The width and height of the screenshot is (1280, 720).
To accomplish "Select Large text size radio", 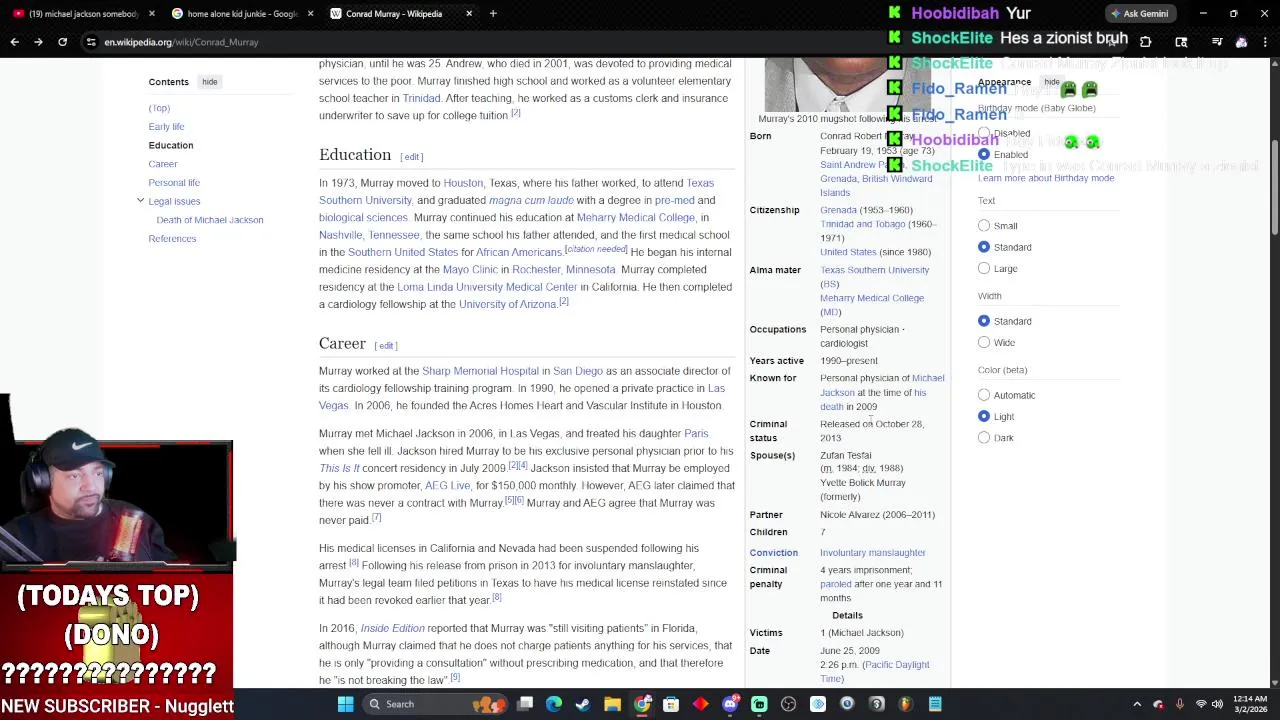I will pos(984,268).
